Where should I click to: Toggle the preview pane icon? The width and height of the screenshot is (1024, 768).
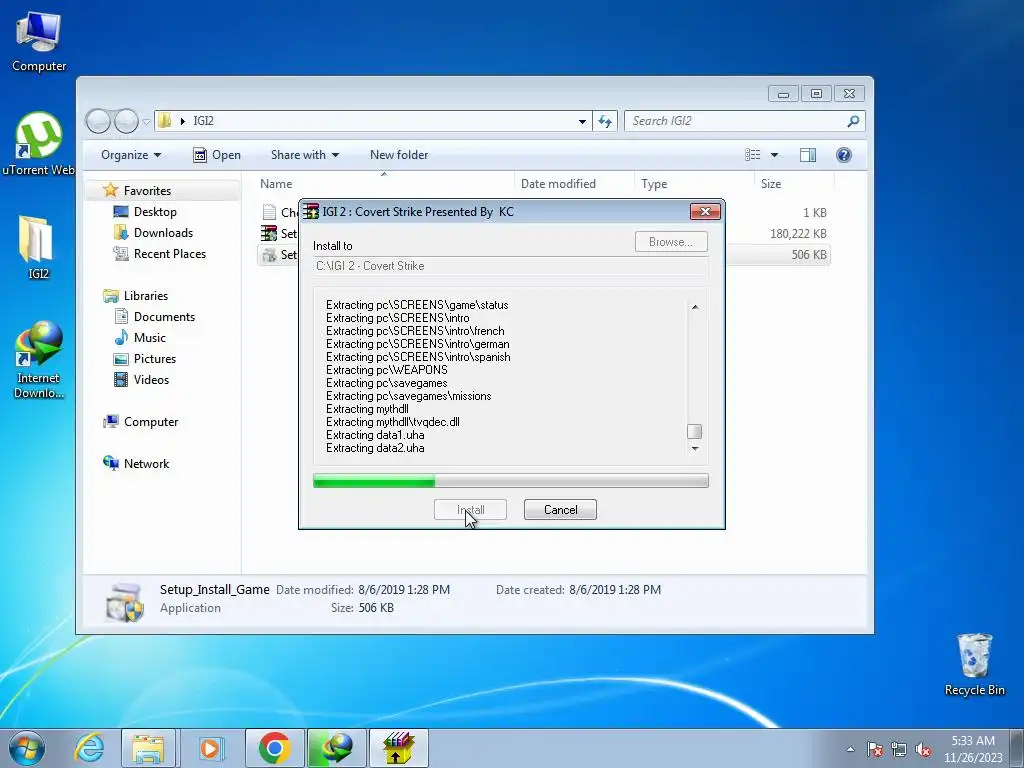[808, 155]
